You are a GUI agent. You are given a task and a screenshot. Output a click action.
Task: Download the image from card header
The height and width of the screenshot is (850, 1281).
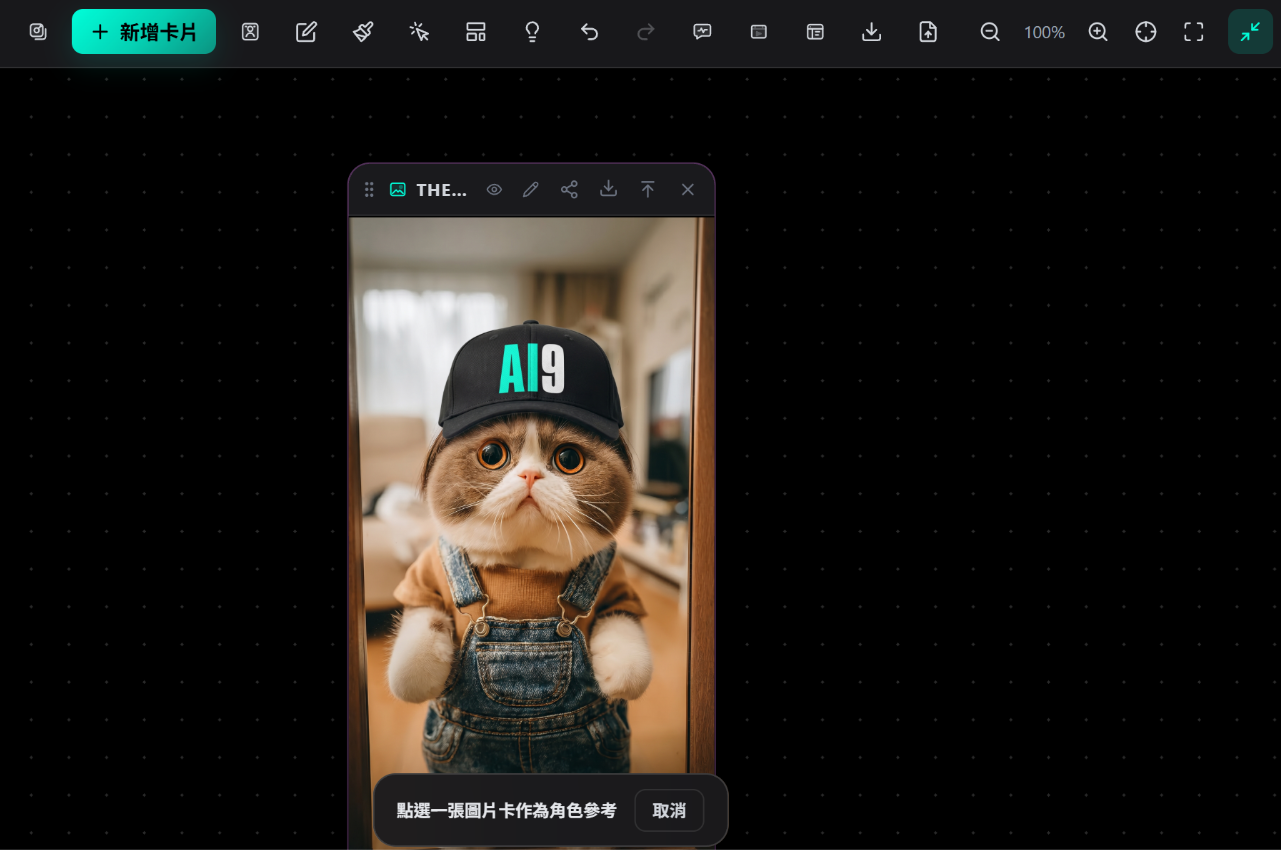[608, 190]
